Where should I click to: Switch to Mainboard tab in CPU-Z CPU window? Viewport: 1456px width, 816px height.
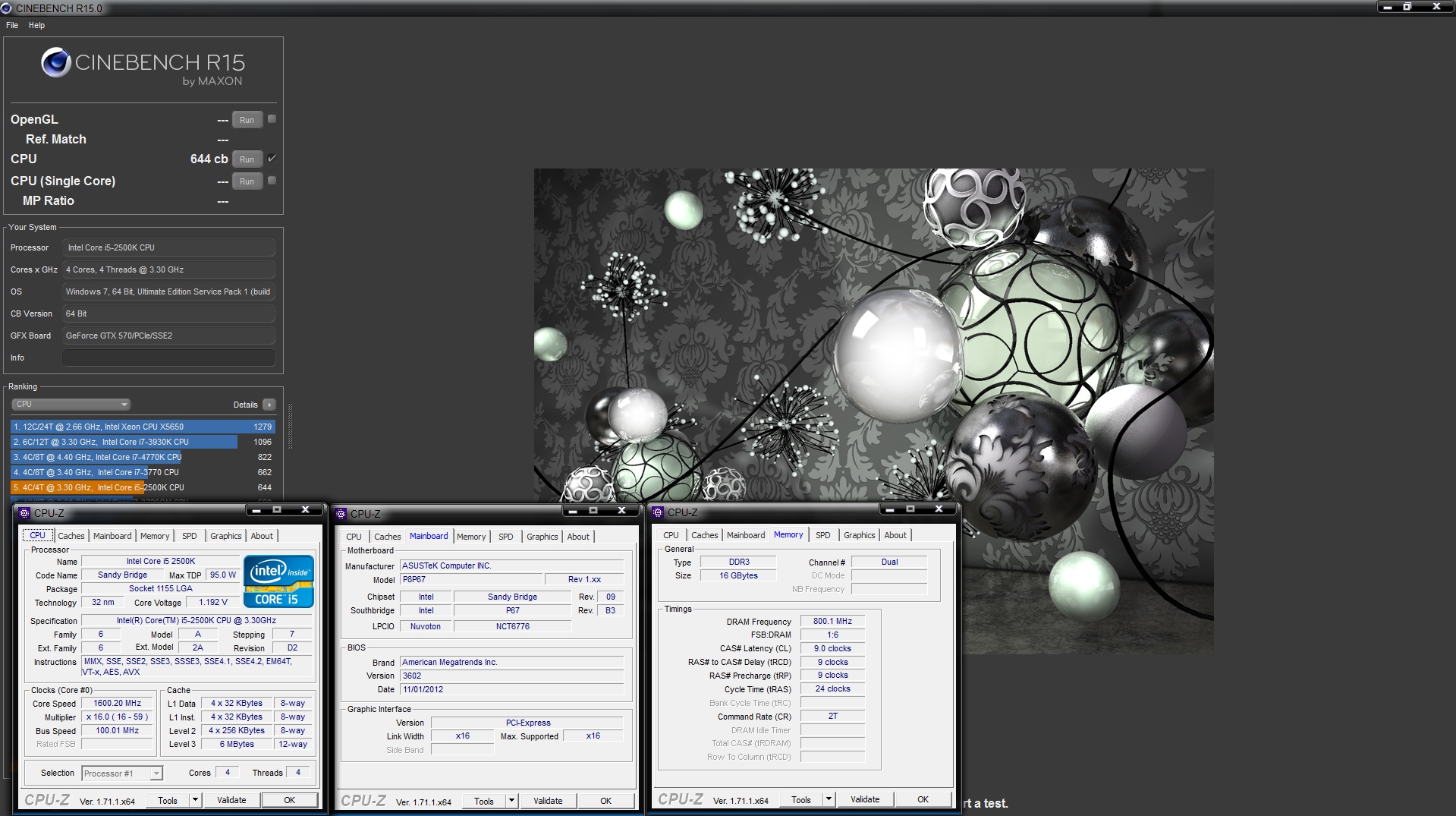112,536
